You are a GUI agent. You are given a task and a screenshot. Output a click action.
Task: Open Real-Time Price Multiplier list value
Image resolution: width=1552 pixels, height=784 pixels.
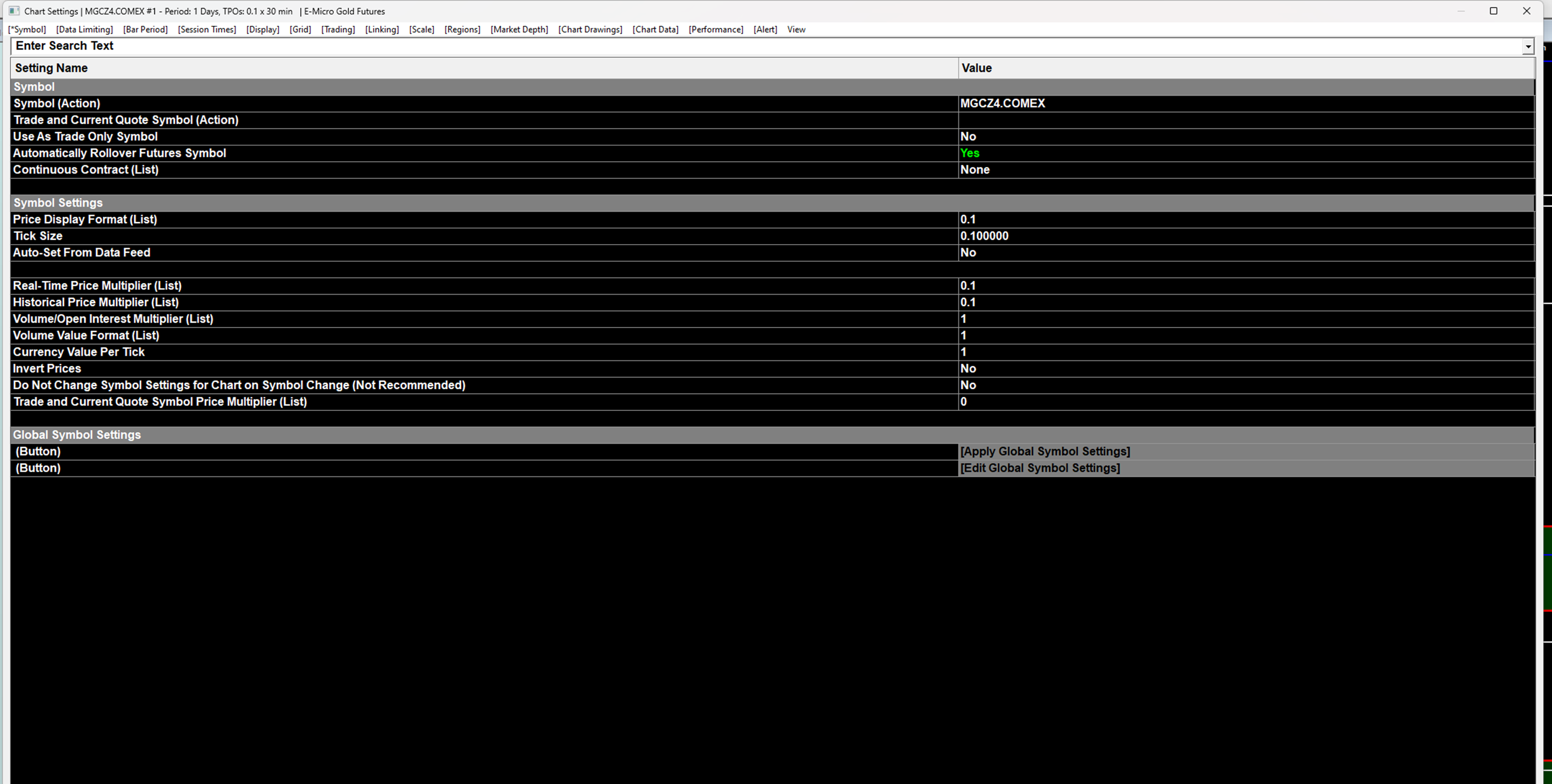968,286
